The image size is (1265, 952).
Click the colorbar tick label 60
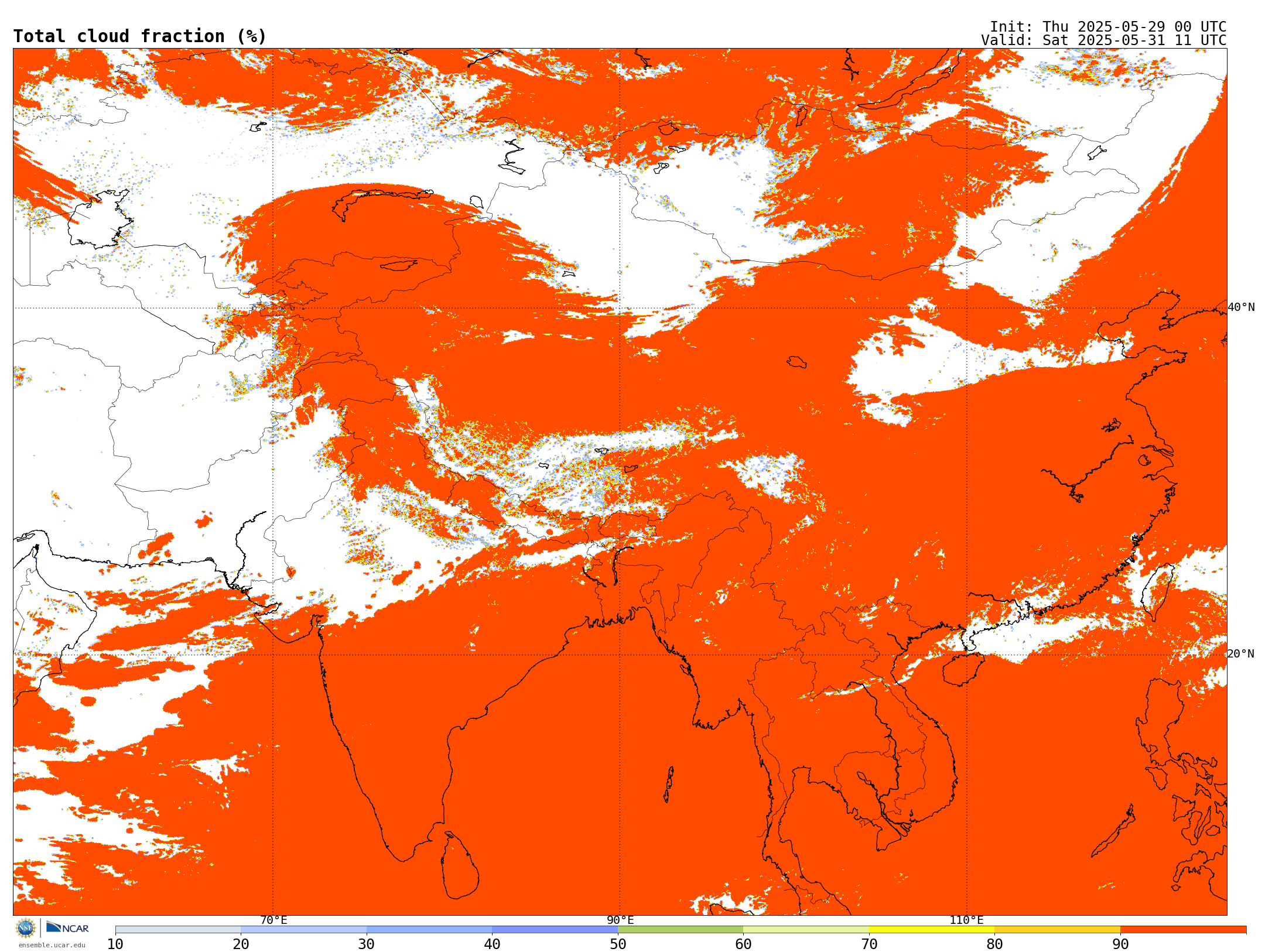point(743,944)
